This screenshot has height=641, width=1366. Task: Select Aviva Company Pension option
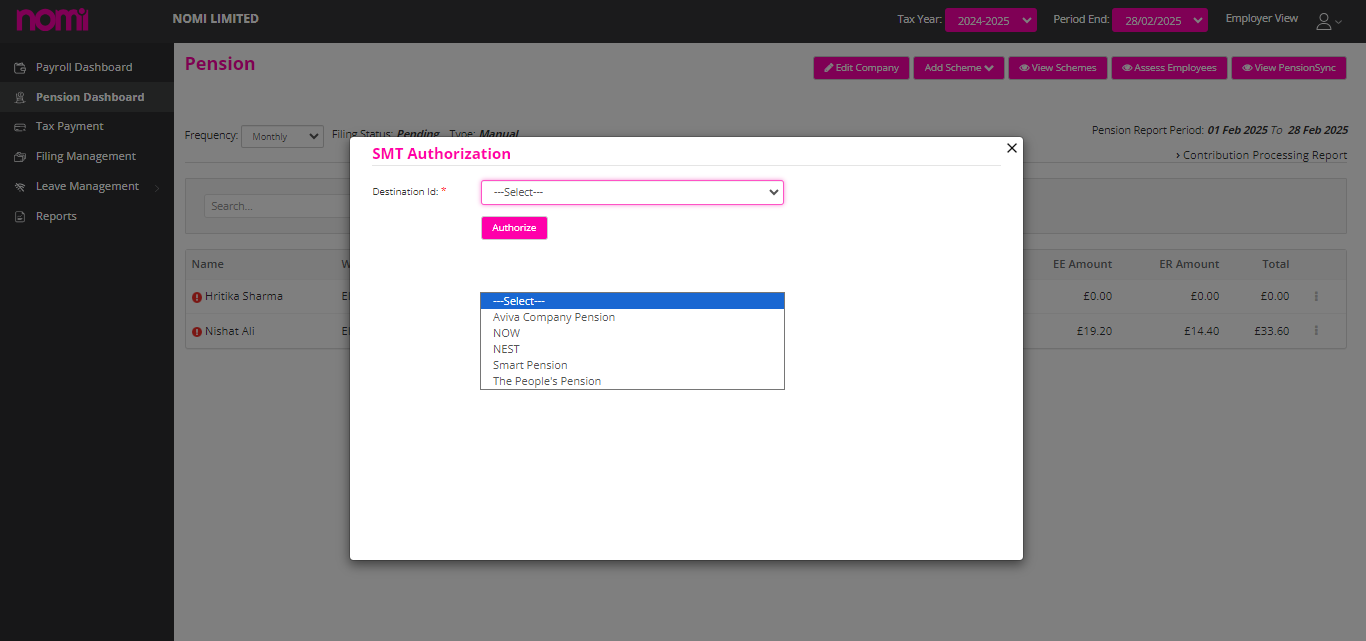pos(632,317)
